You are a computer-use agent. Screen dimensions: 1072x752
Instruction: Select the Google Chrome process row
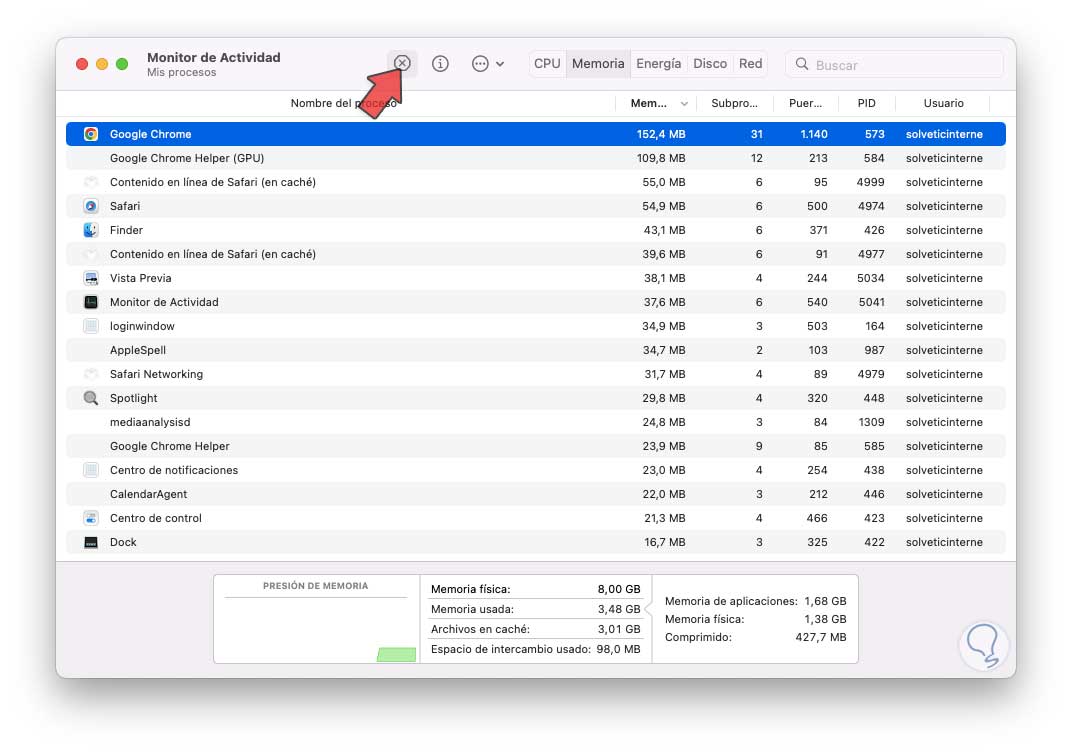click(535, 134)
